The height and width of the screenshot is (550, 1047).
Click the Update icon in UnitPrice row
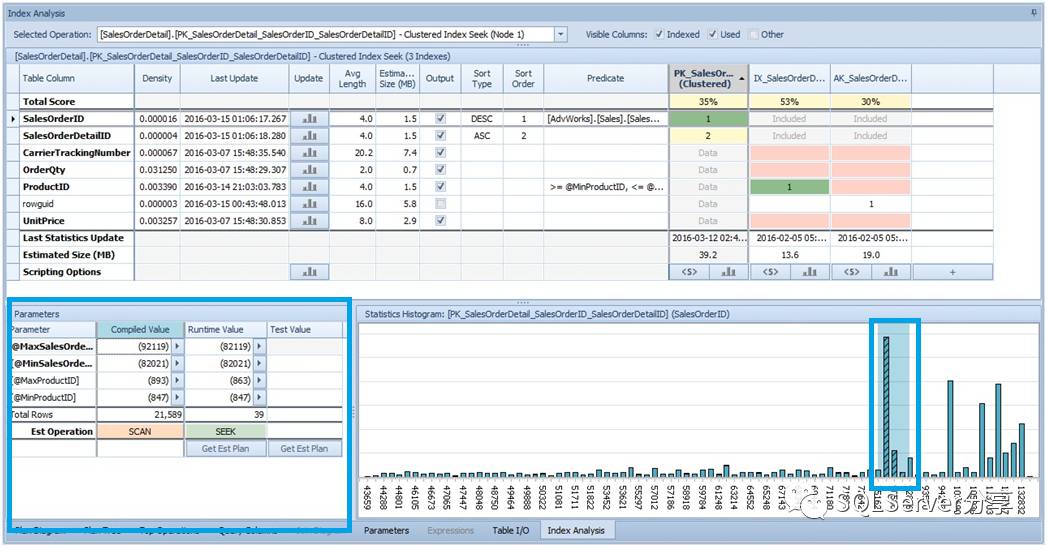pos(308,221)
